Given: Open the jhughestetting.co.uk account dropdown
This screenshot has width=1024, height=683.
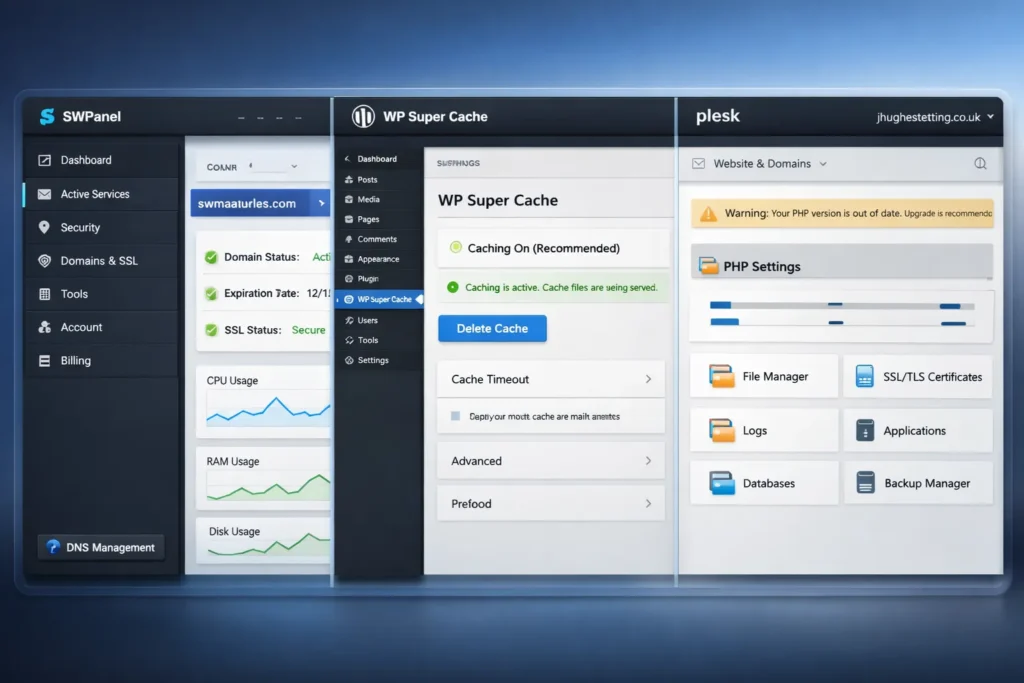Looking at the screenshot, I should coord(935,117).
